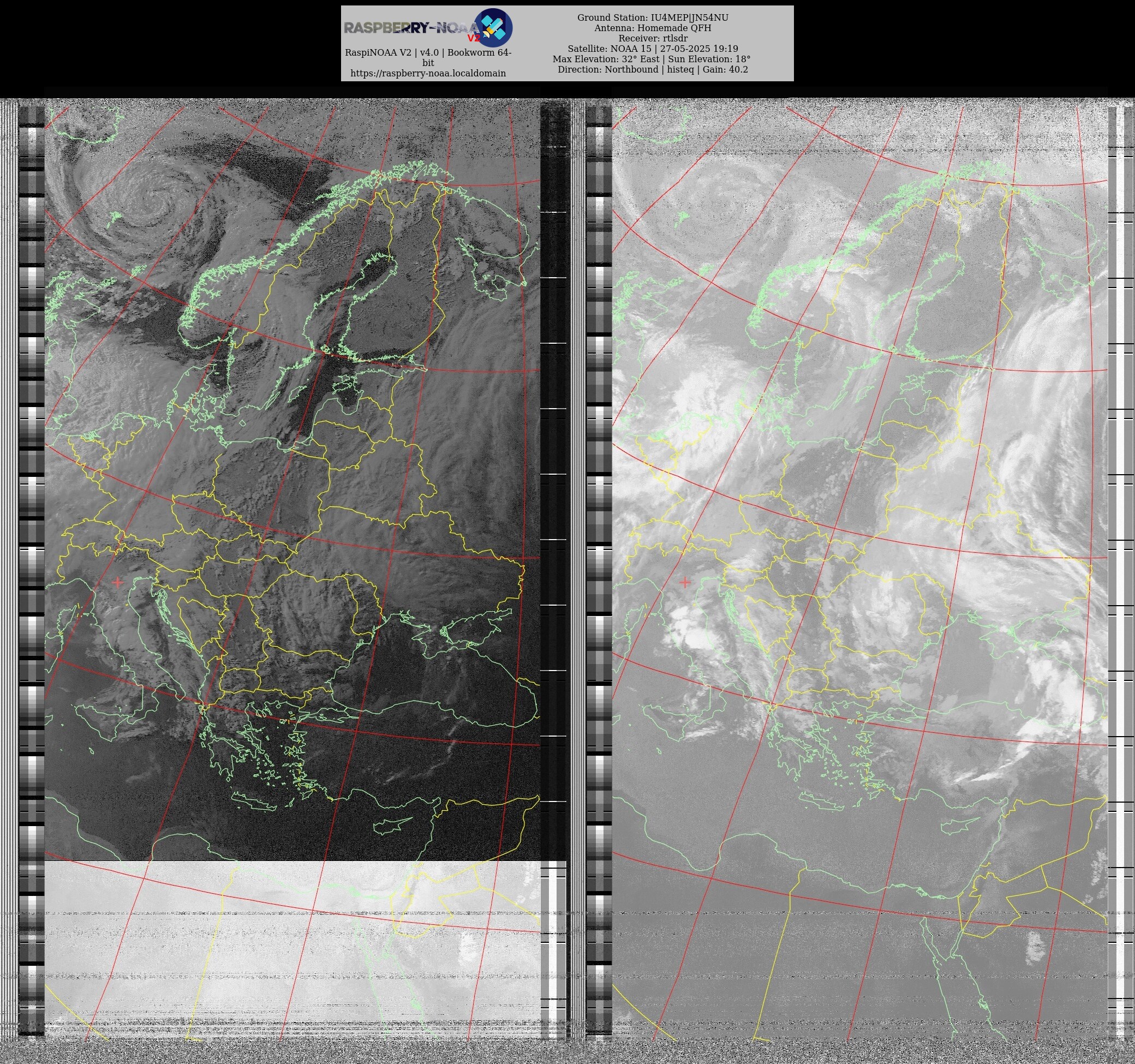This screenshot has width=1135, height=1064.
Task: Select the 'Max Elevation: 32° East' line
Action: (x=652, y=59)
